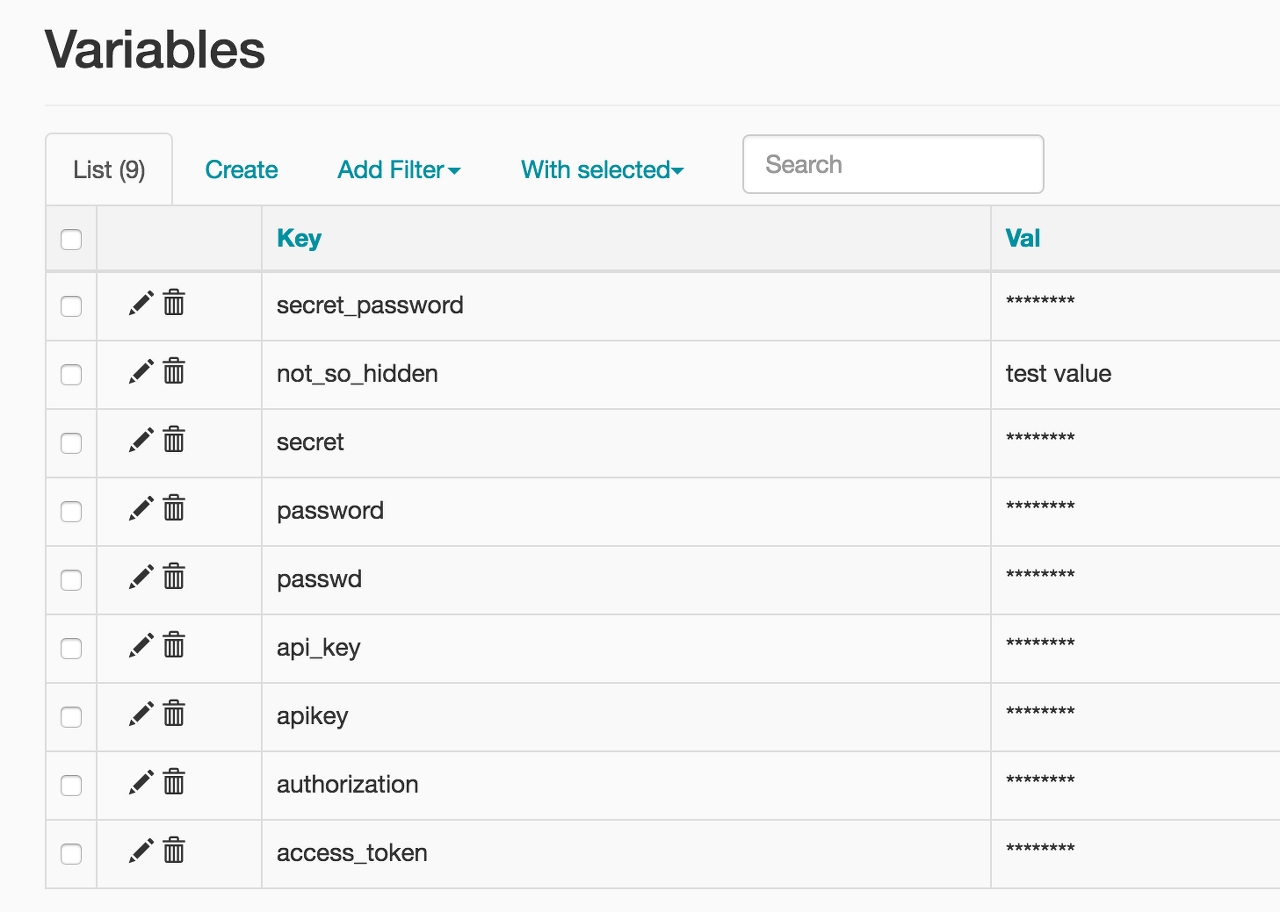
Task: Click the apikey key cell
Action: point(626,716)
